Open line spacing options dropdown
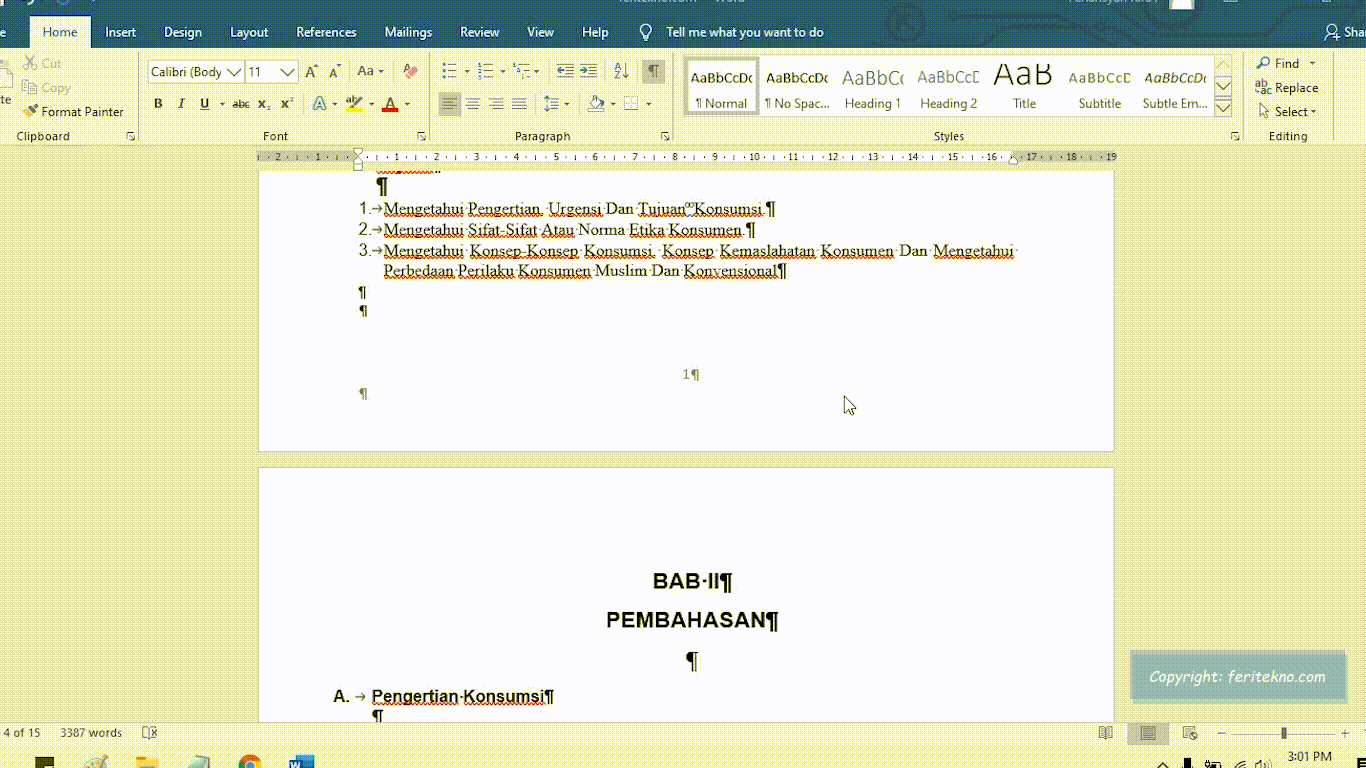 [x=556, y=104]
